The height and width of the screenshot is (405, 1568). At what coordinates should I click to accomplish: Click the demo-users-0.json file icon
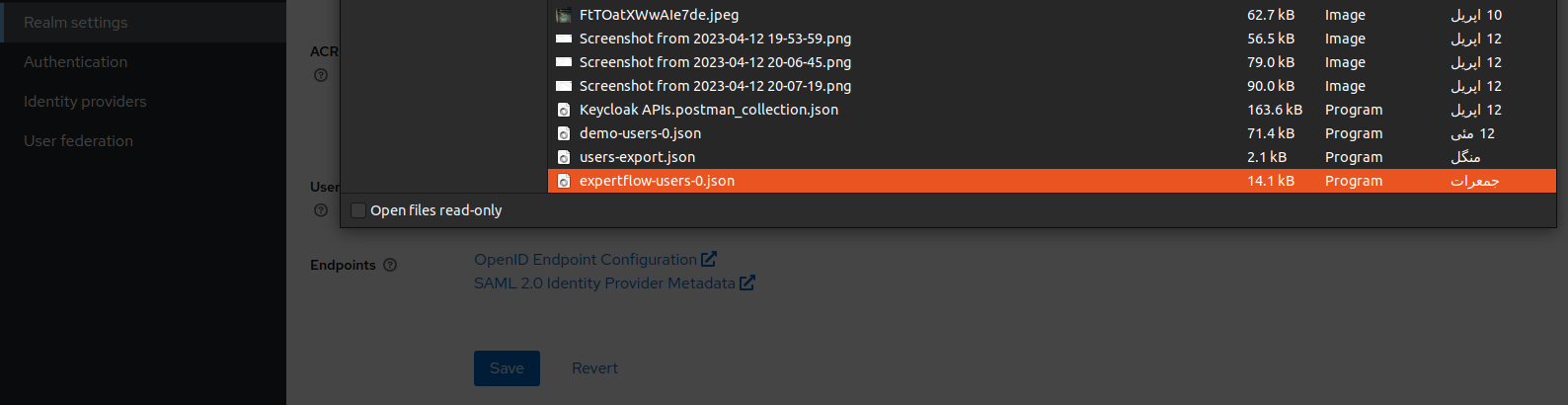pos(564,133)
